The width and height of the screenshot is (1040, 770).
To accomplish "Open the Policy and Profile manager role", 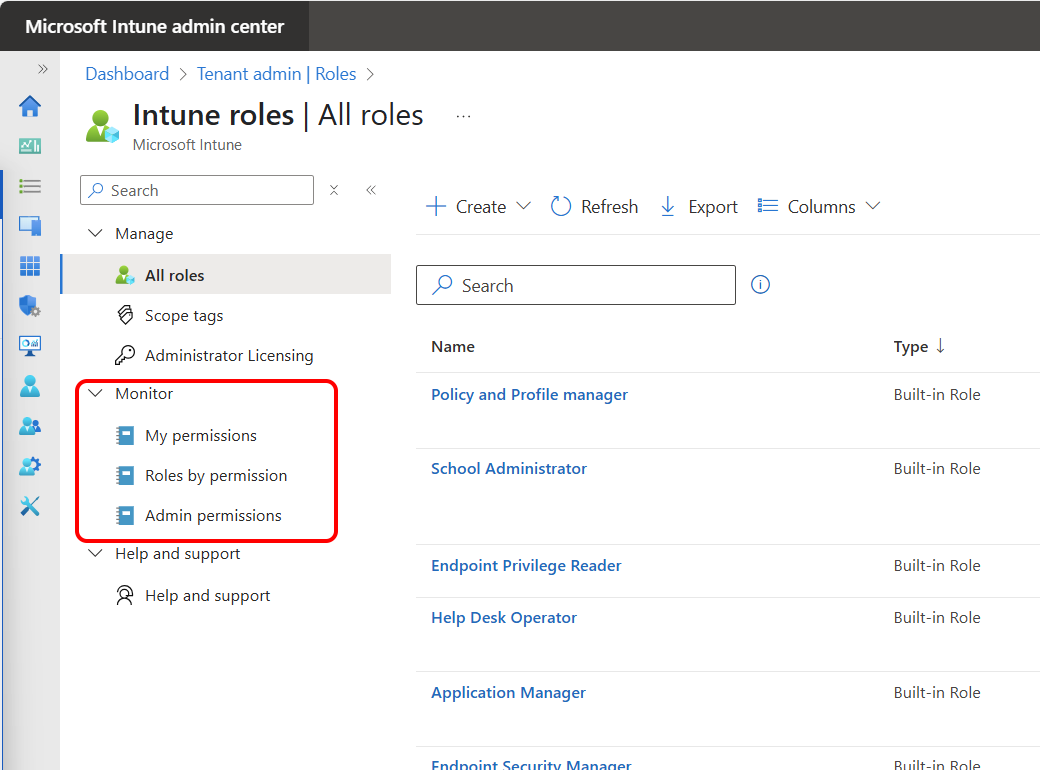I will tap(529, 394).
